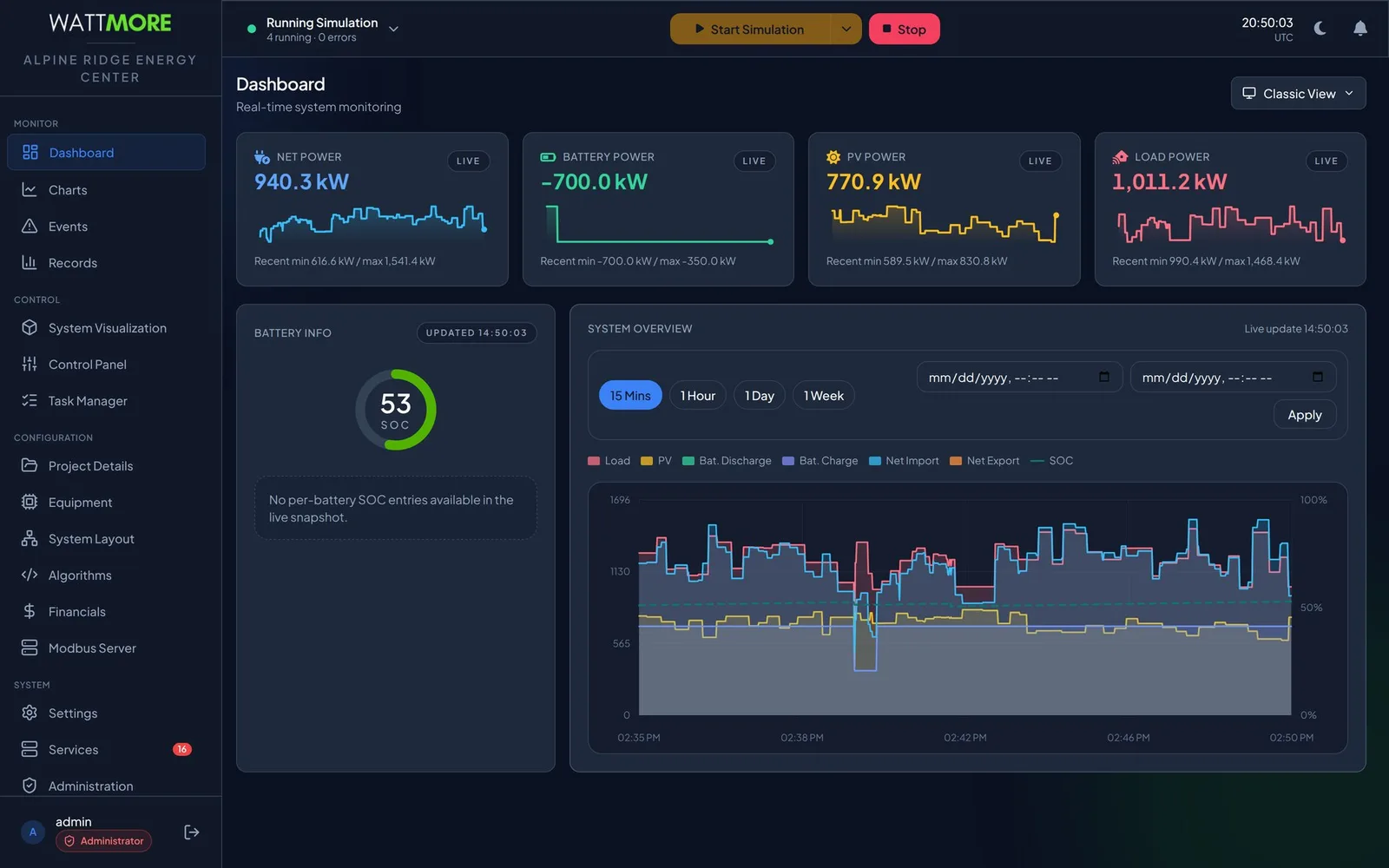Toggle Net Import legend series
The height and width of the screenshot is (868, 1389).
pyautogui.click(x=904, y=461)
